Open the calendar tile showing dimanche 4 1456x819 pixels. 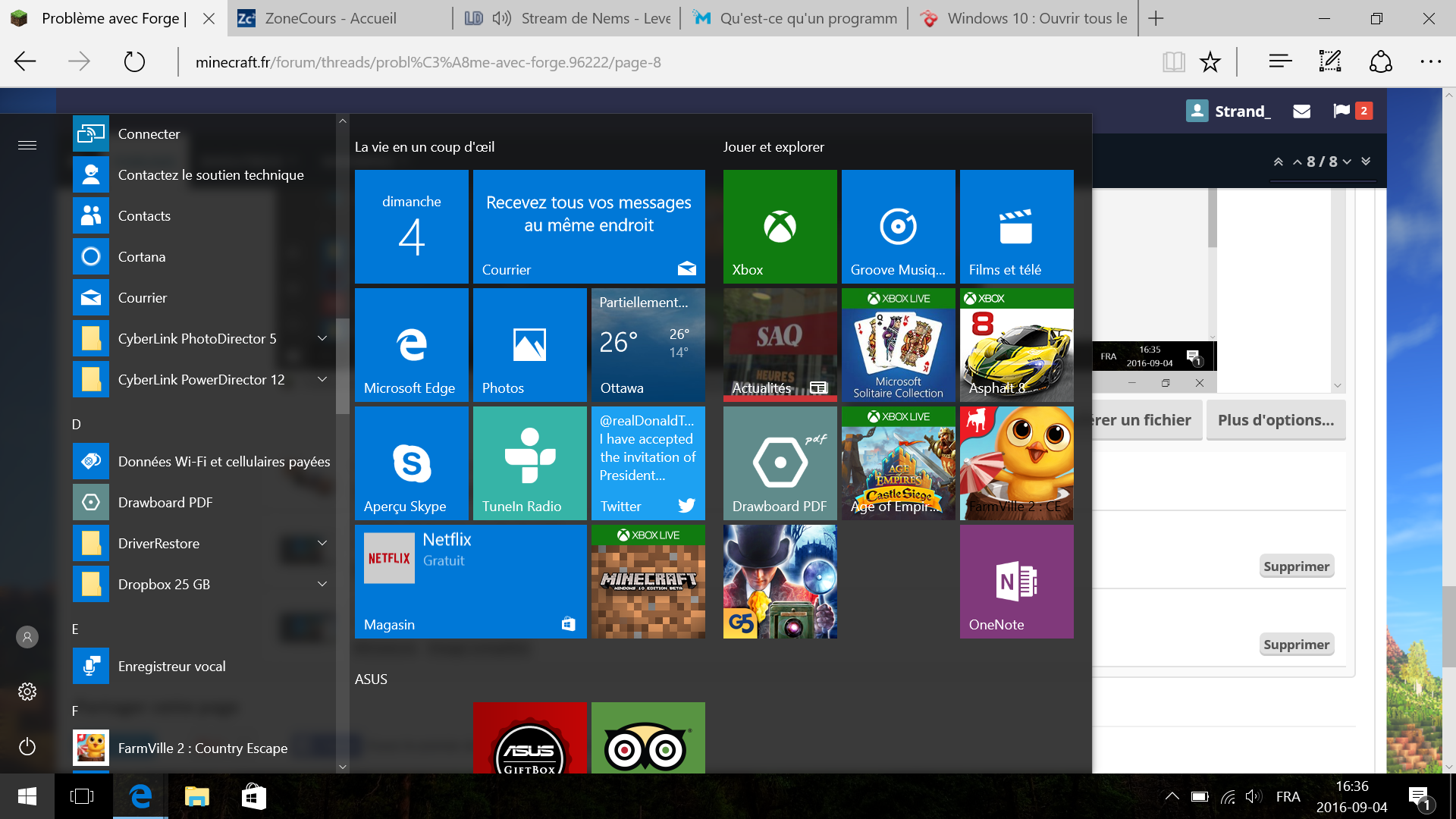(x=411, y=227)
